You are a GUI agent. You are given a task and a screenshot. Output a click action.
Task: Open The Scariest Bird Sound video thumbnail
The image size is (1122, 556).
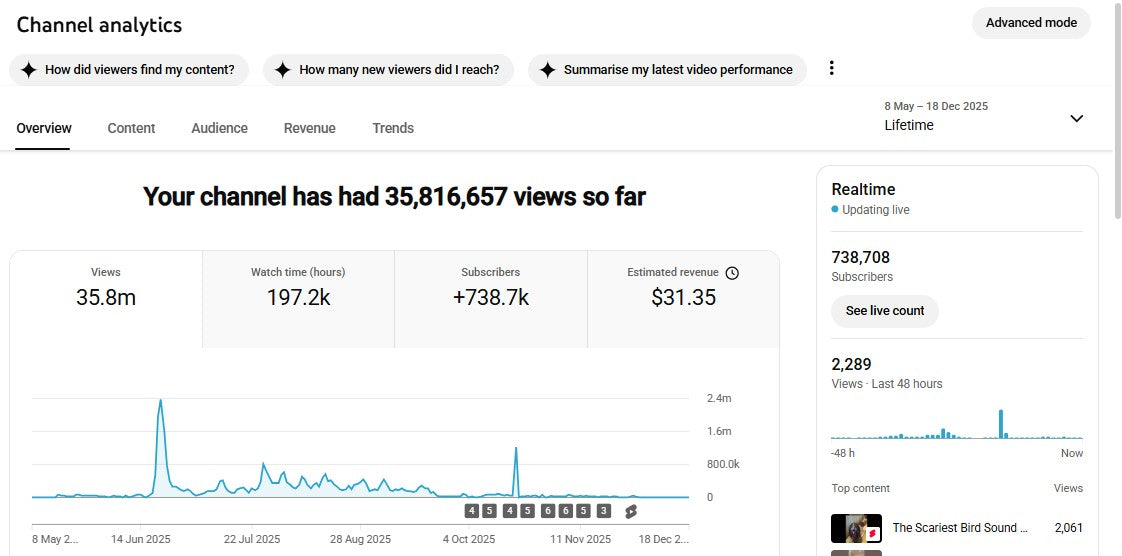coord(856,528)
